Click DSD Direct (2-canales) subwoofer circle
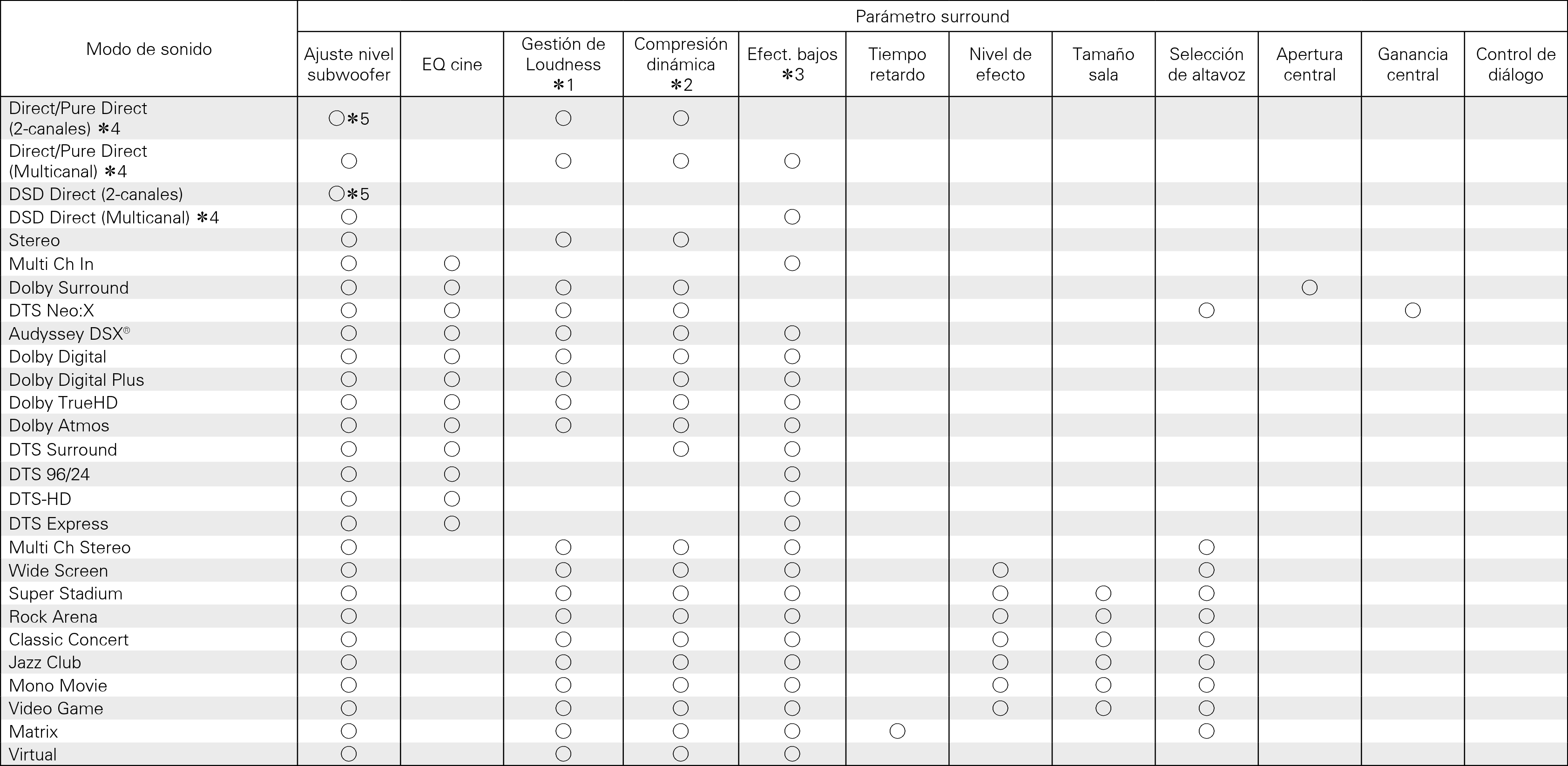Image resolution: width=1568 pixels, height=766 pixels. 337,194
